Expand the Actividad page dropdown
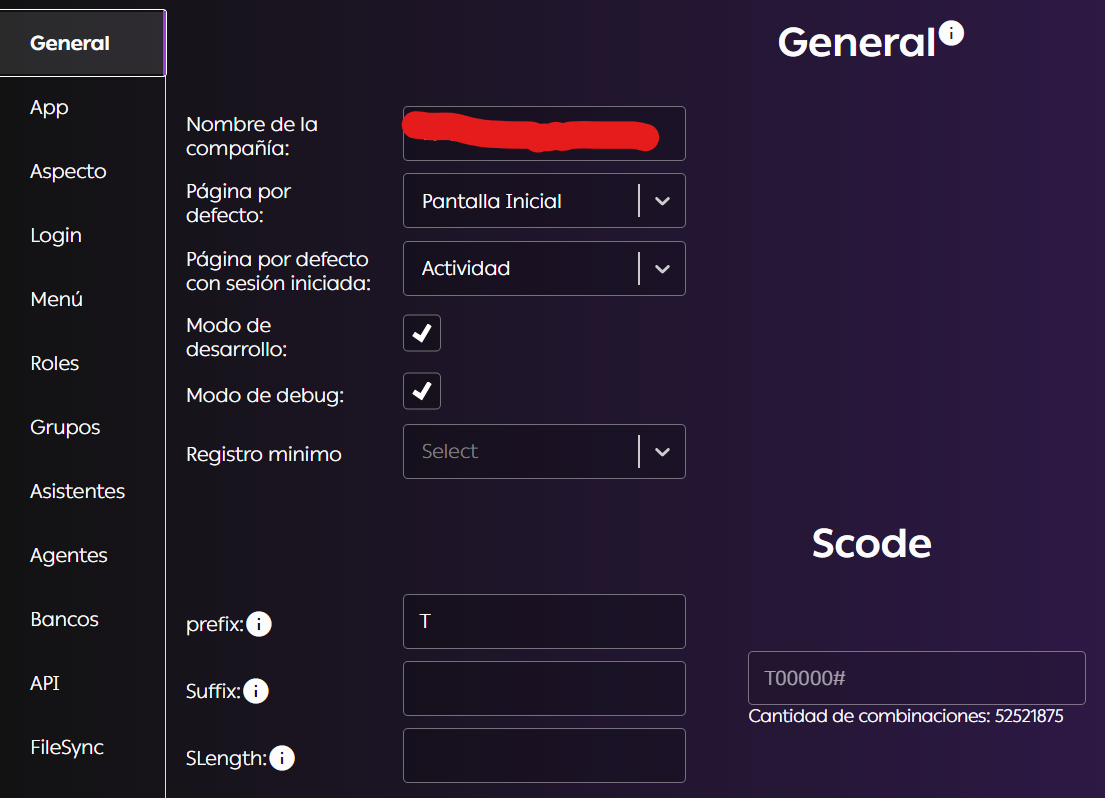 pyautogui.click(x=544, y=269)
